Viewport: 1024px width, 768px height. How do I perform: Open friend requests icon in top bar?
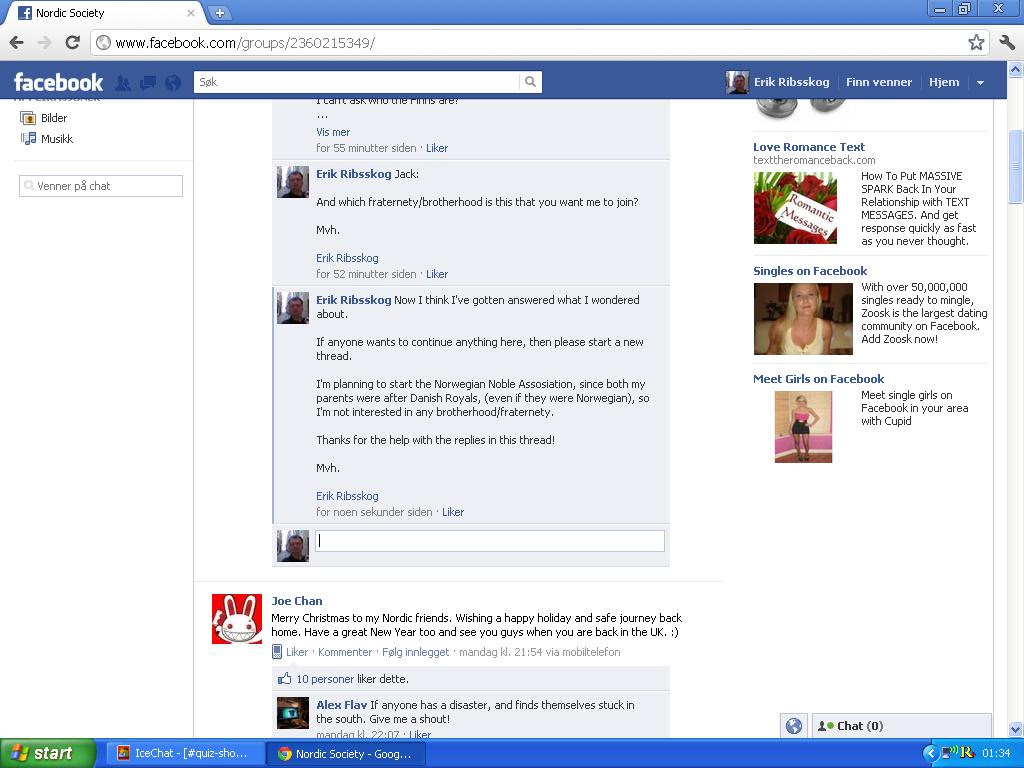tap(121, 82)
